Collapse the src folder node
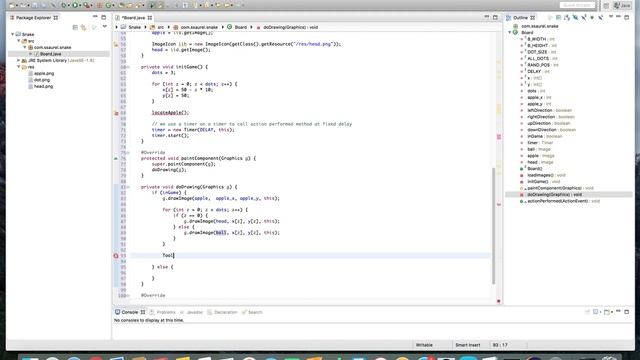 [19, 41]
